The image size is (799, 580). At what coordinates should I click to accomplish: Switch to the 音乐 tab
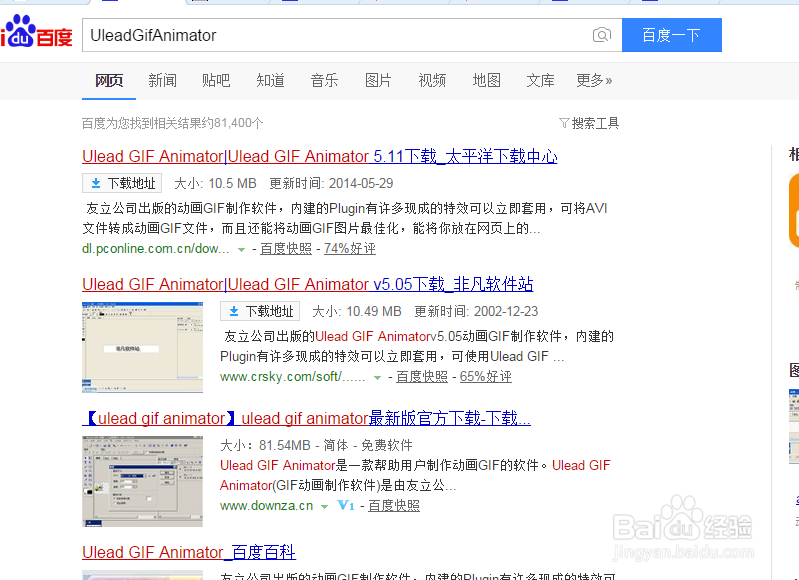[324, 80]
